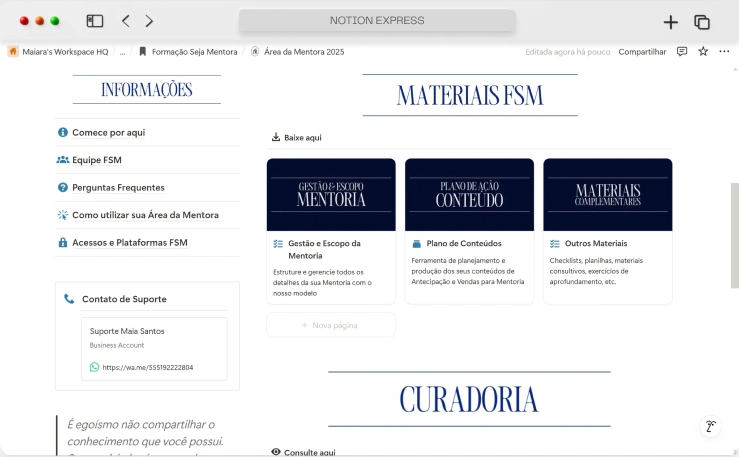Click checklist icon beside Gestão e Escopo
This screenshot has height=457, width=739.
point(278,244)
